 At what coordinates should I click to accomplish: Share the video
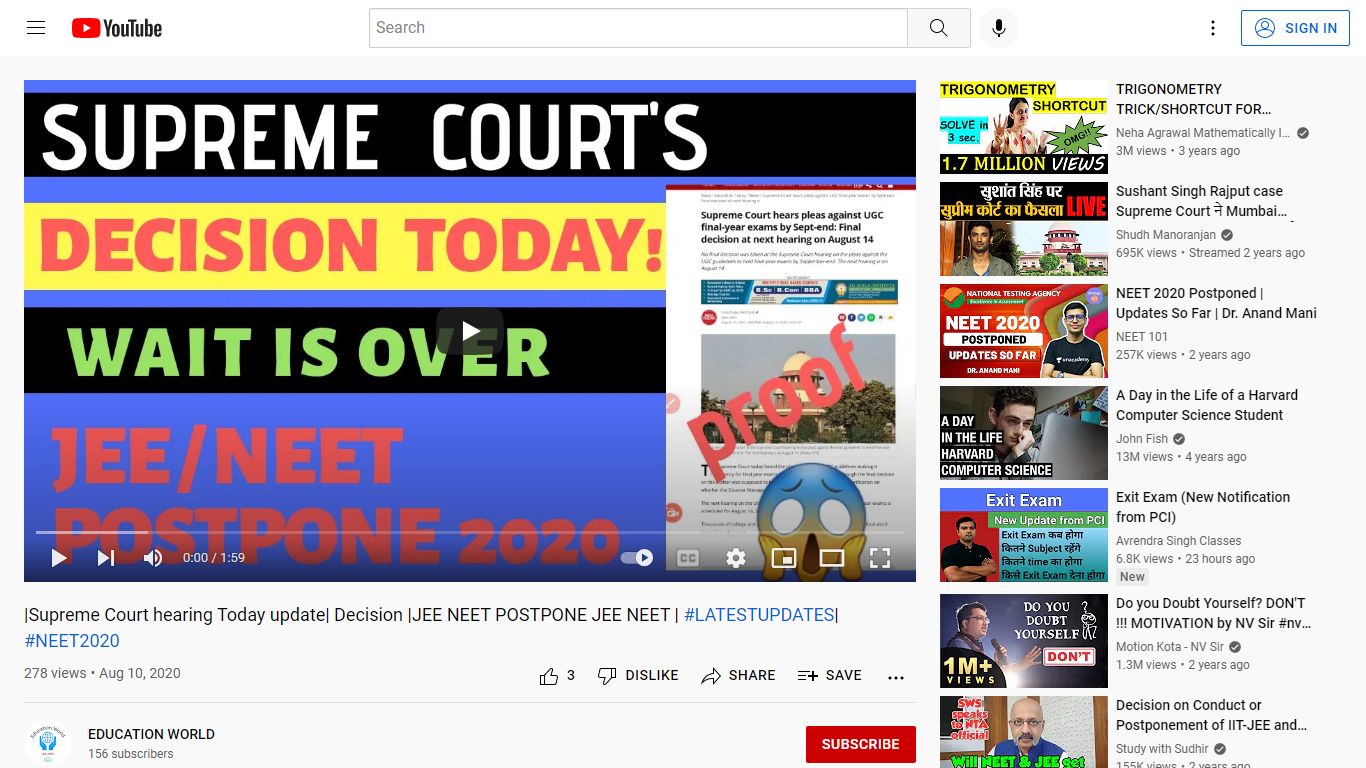[x=738, y=676]
